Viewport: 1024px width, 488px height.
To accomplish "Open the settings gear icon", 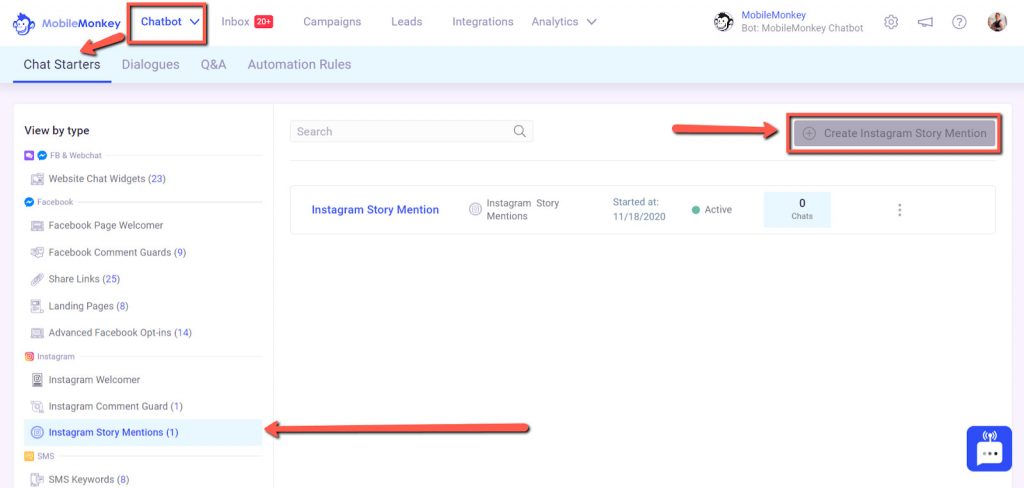I will 891,22.
